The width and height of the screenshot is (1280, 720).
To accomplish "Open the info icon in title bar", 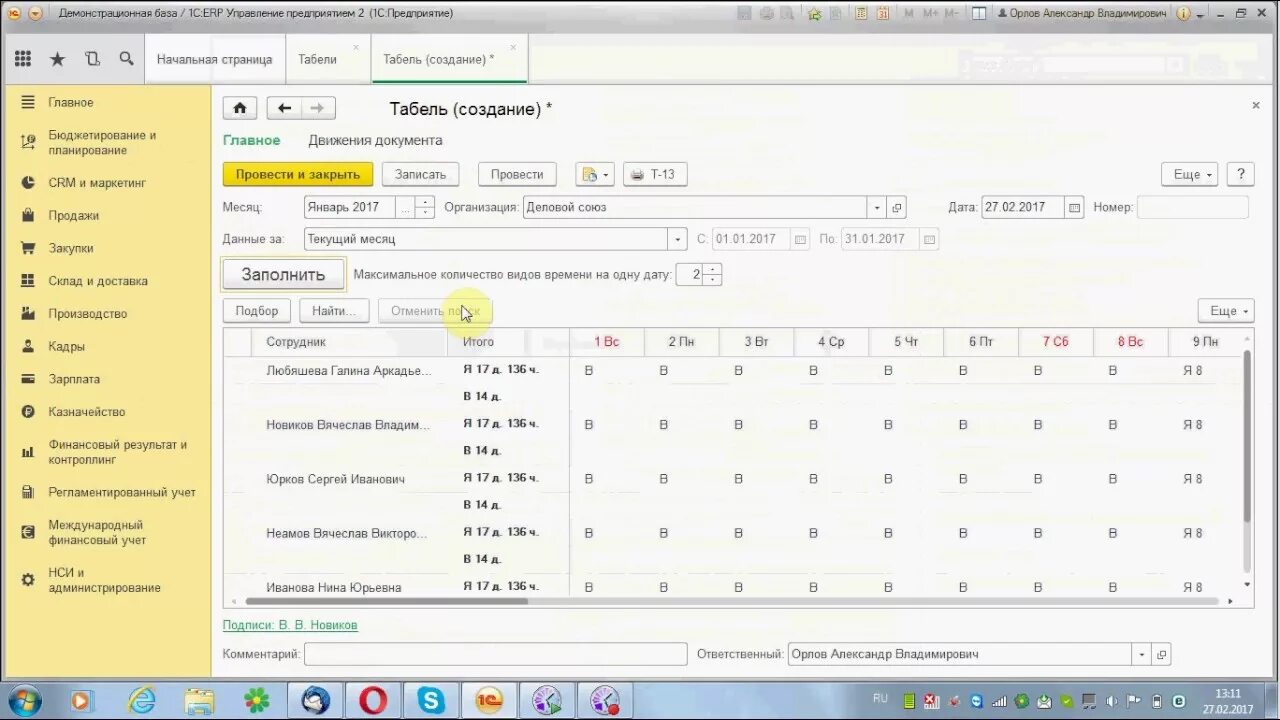I will click(1184, 13).
